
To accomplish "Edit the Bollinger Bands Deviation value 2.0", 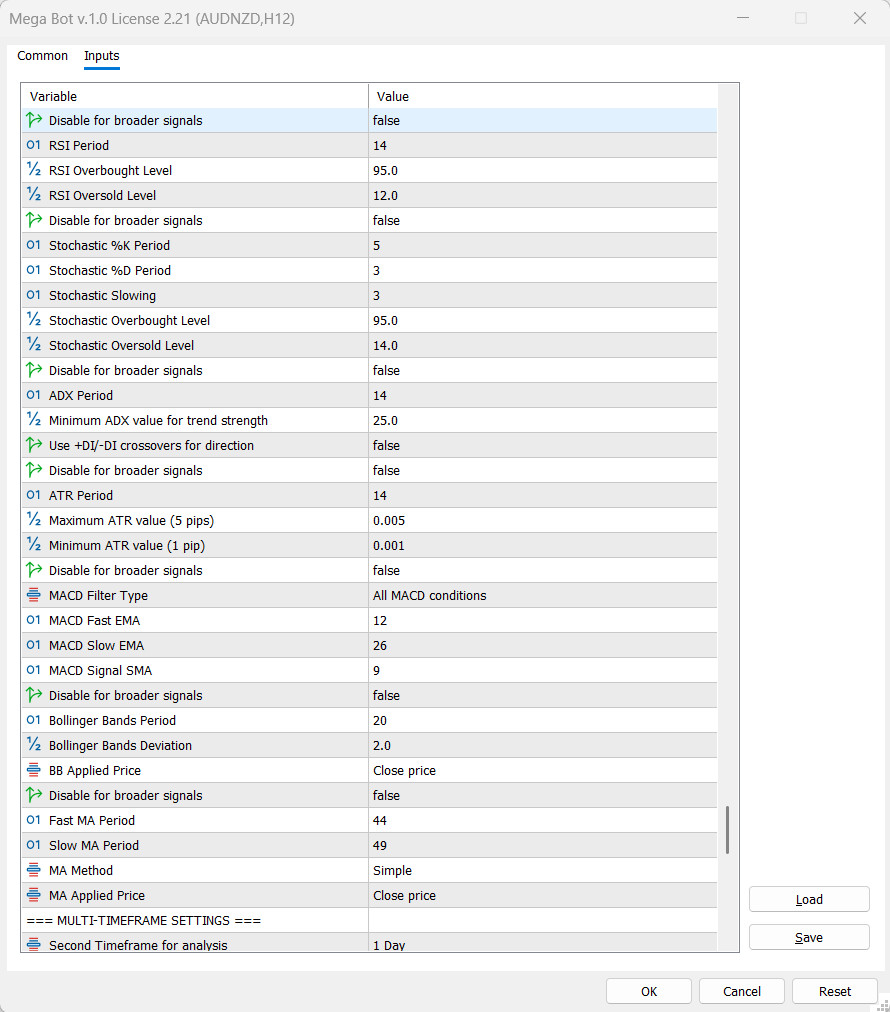I will point(543,745).
